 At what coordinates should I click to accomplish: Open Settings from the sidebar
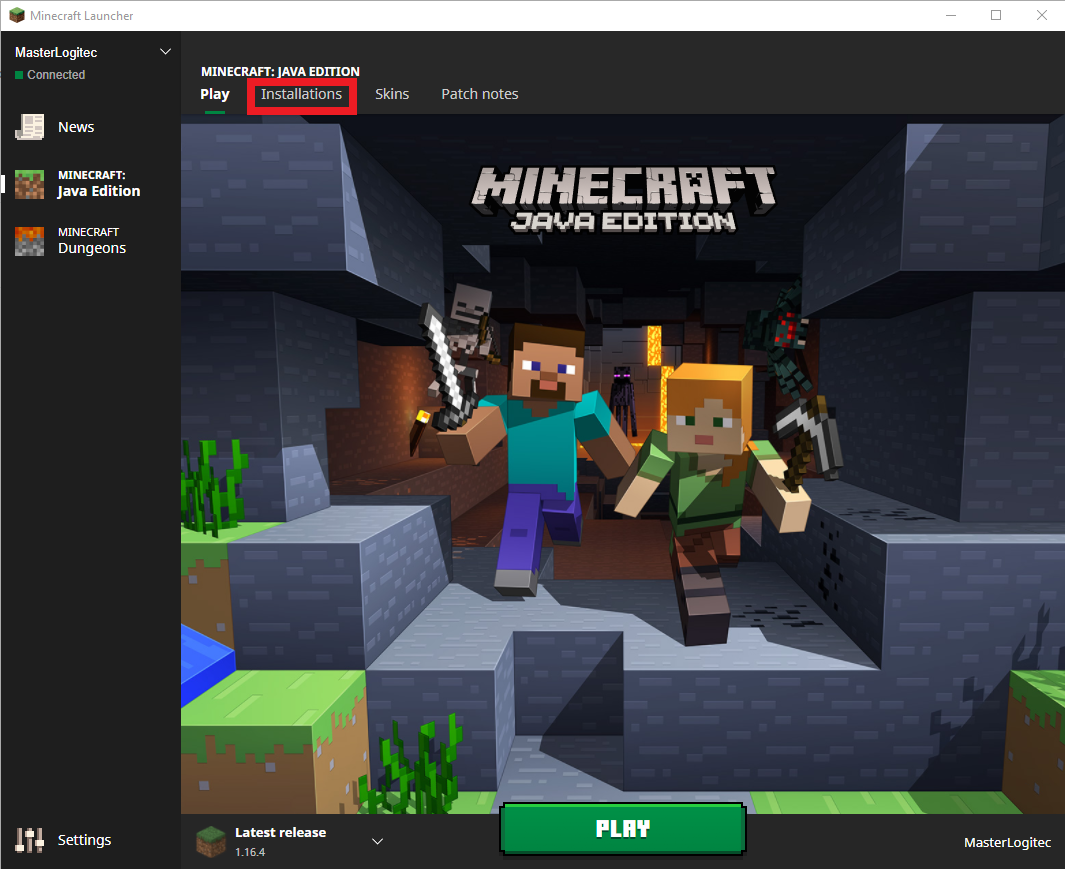(90, 840)
